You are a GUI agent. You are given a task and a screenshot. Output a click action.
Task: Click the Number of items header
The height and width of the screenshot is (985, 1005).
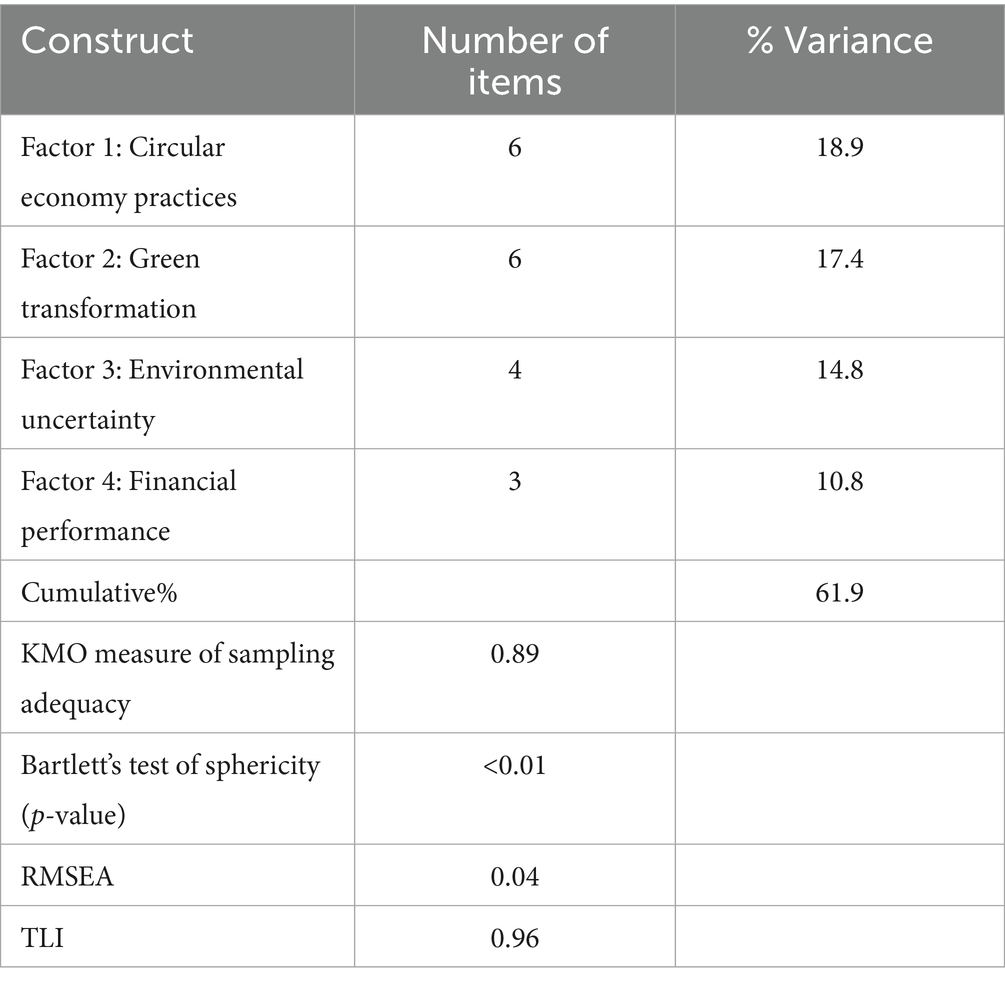(514, 58)
